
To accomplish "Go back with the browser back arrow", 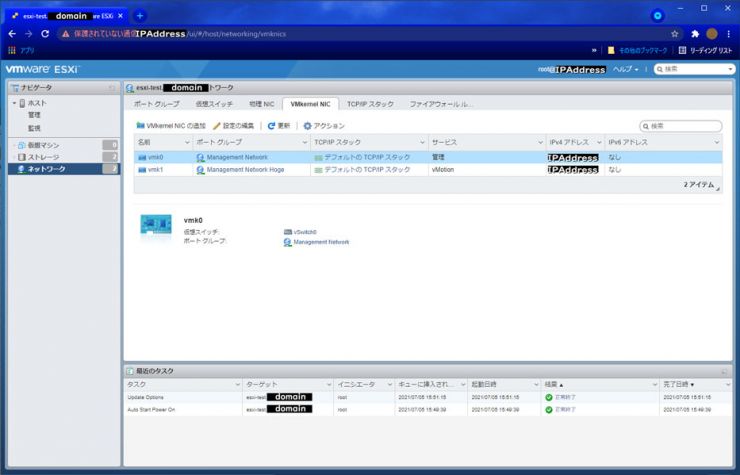I will pyautogui.click(x=12, y=34).
